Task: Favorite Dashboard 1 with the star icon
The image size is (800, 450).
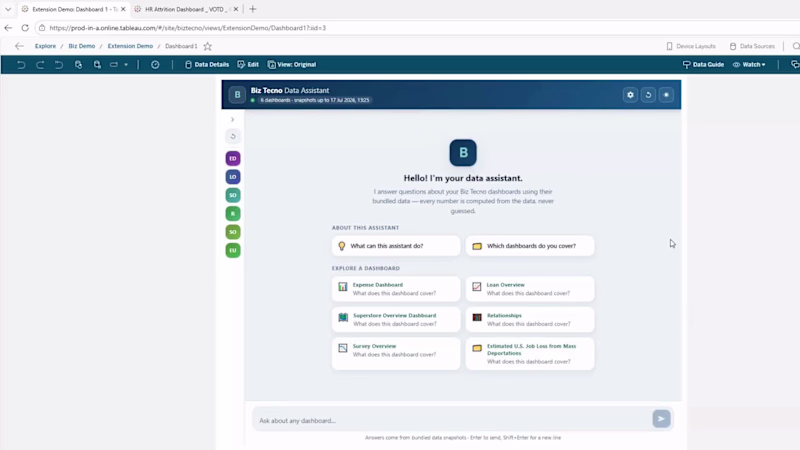Action: coord(208,46)
